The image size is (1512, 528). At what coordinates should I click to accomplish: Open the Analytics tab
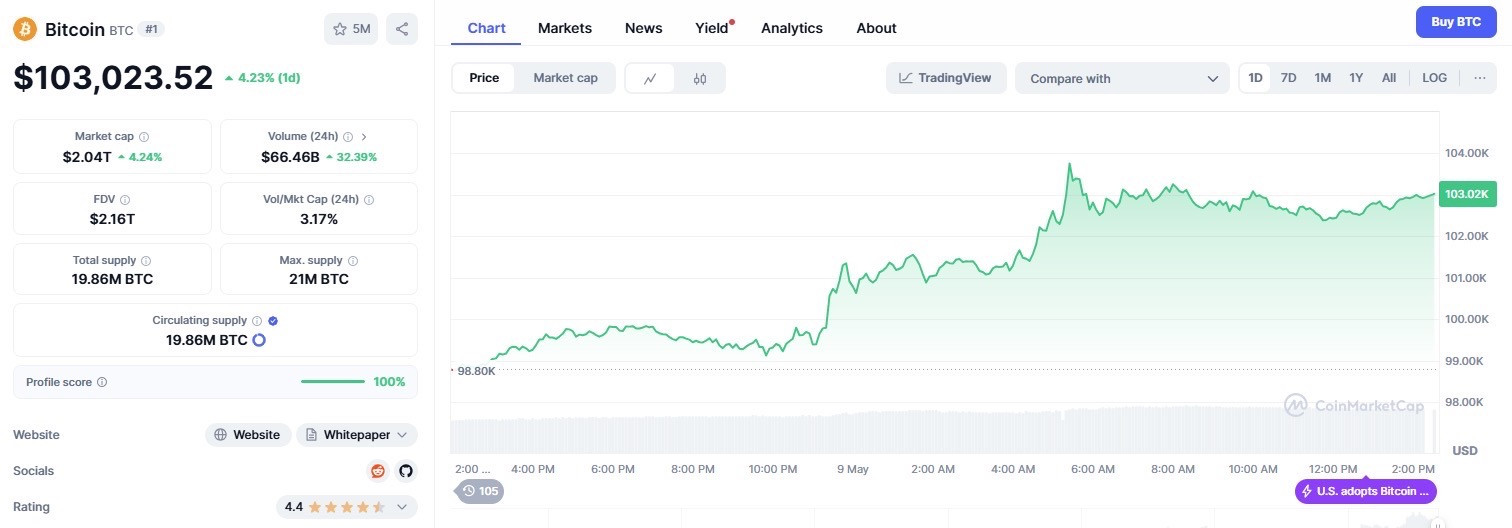[792, 28]
